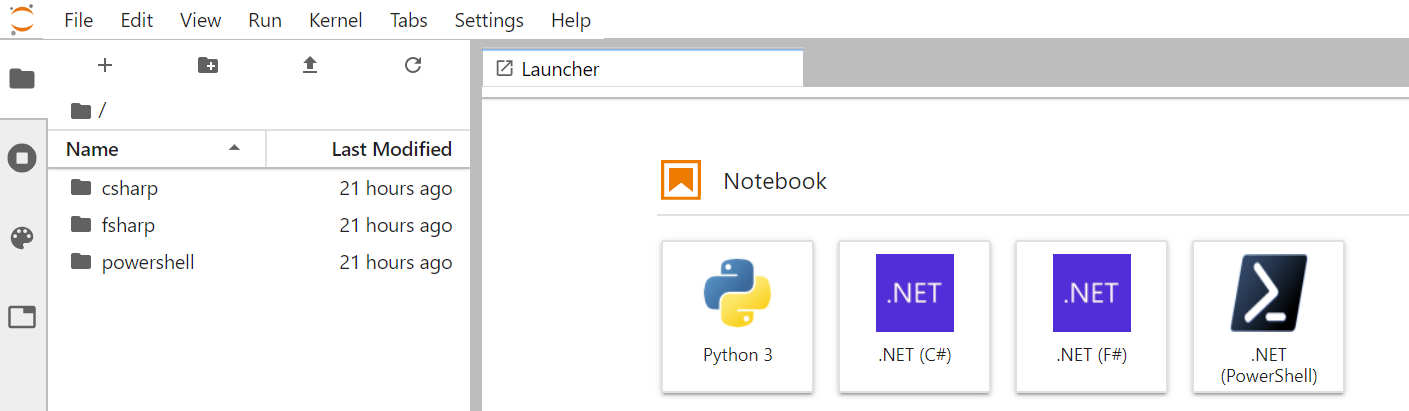Open the File Browser sidebar tab
The height and width of the screenshot is (411, 1409).
(x=22, y=78)
